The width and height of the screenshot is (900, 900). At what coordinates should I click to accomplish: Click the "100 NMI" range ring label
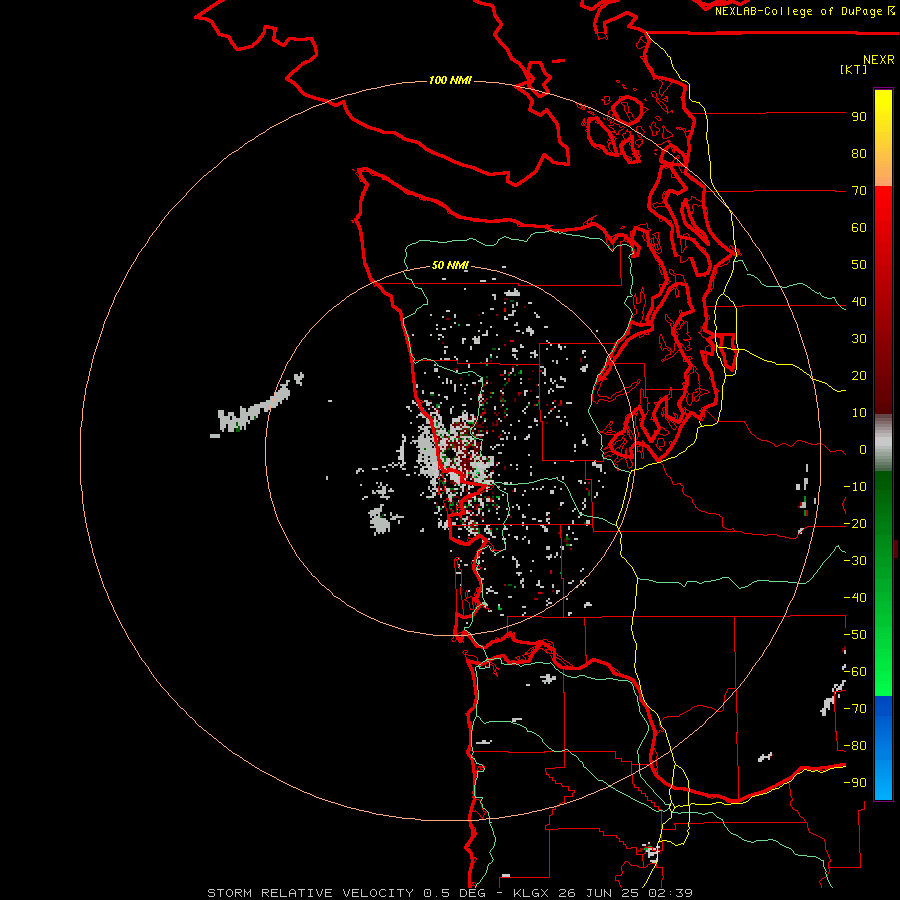click(x=450, y=80)
